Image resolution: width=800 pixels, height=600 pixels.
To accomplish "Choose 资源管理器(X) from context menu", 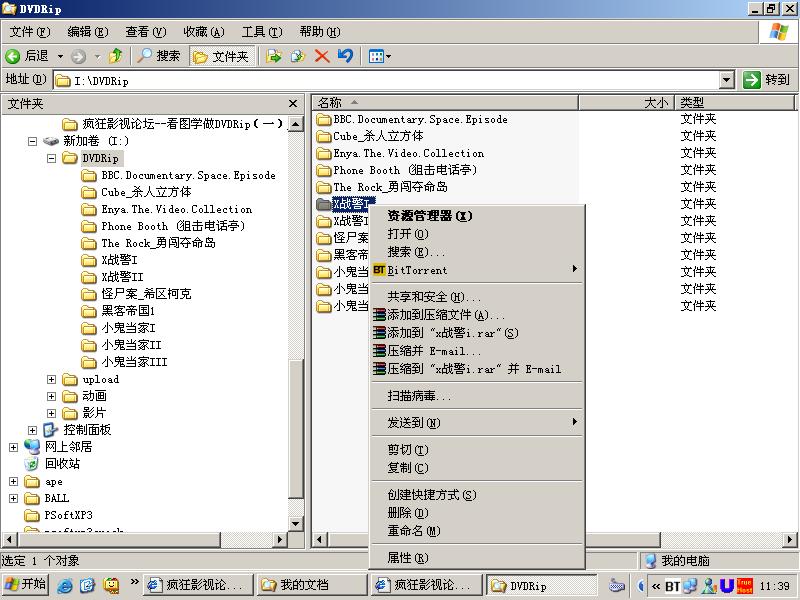I will pyautogui.click(x=478, y=216).
